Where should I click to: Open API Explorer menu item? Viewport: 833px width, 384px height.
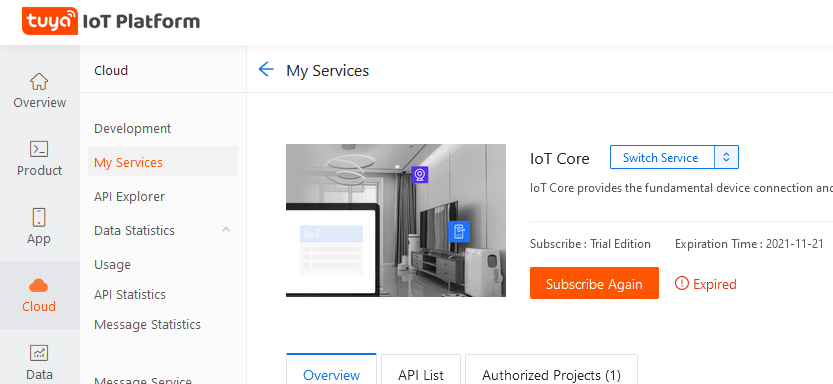tap(130, 197)
